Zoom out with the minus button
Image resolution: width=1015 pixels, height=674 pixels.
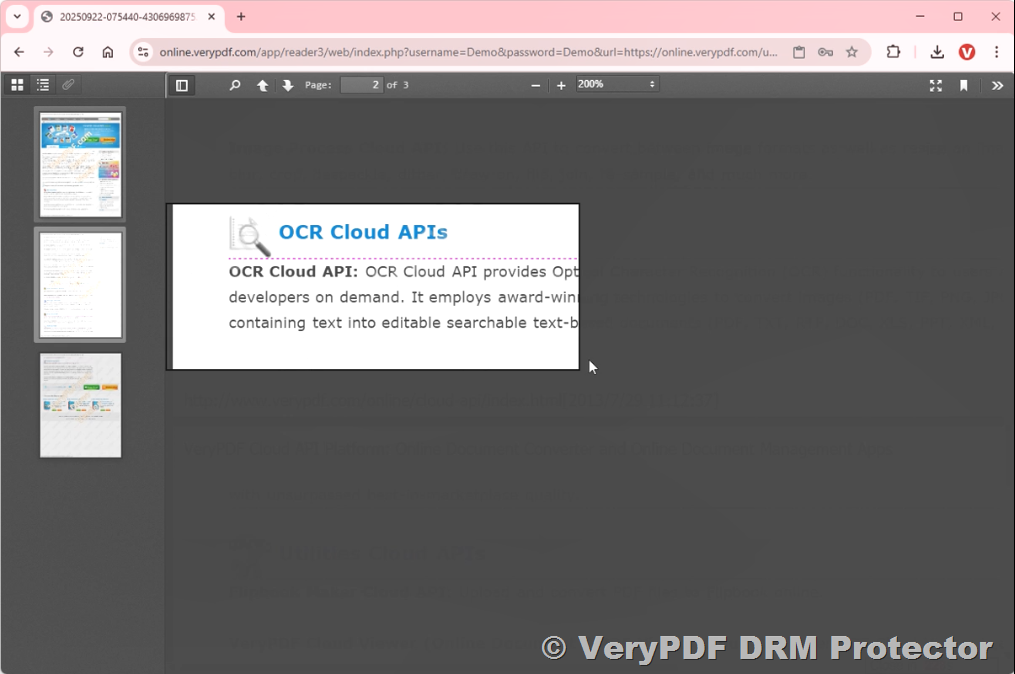pyautogui.click(x=535, y=85)
